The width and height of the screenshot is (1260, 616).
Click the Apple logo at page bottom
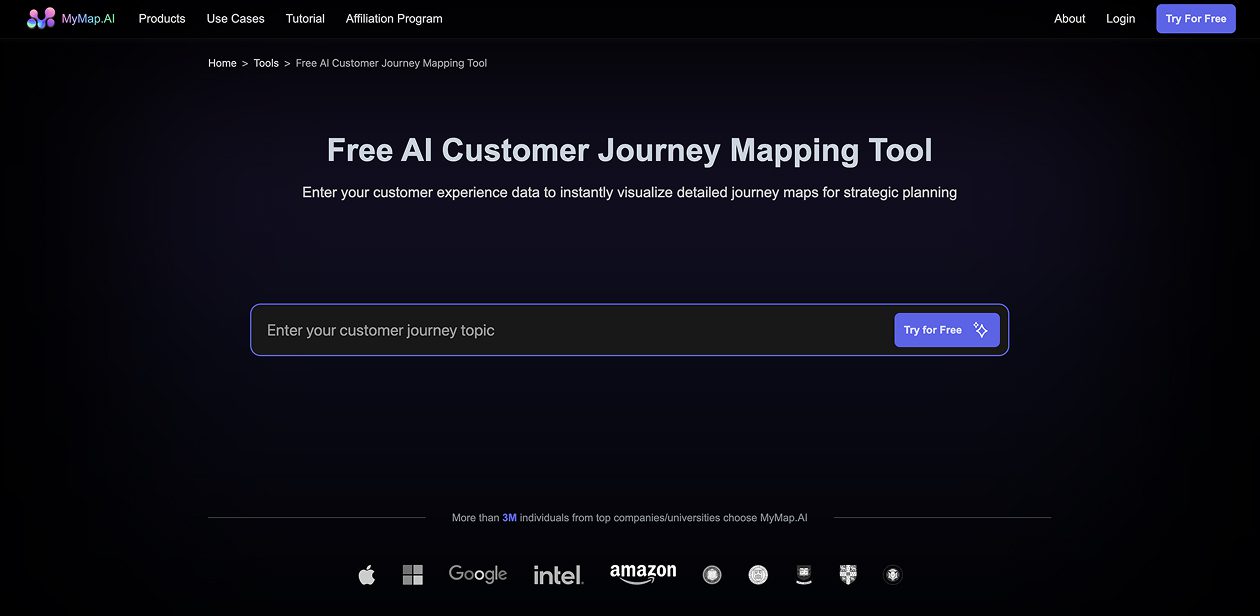(x=366, y=574)
